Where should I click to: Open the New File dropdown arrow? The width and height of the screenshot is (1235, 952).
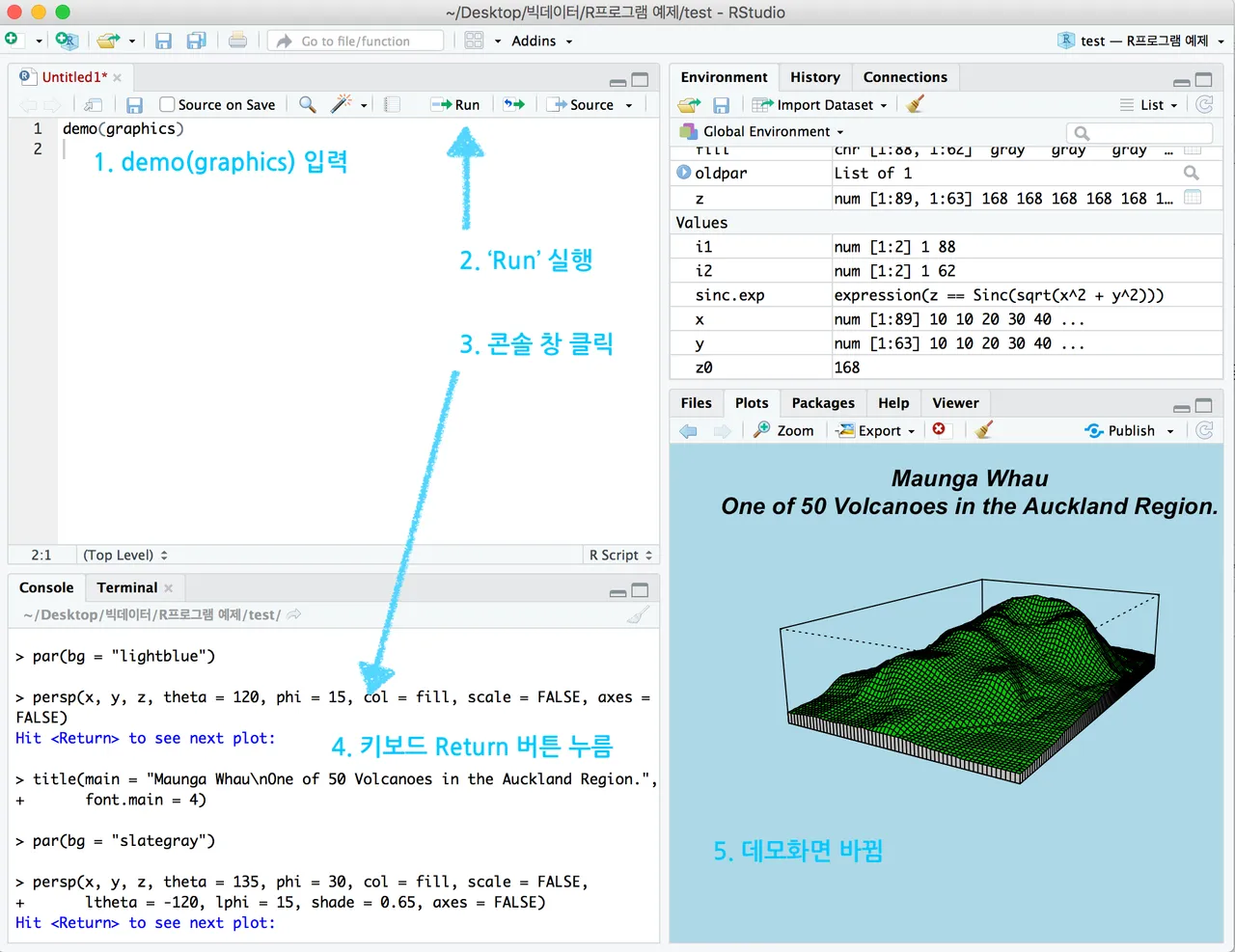pyautogui.click(x=39, y=41)
